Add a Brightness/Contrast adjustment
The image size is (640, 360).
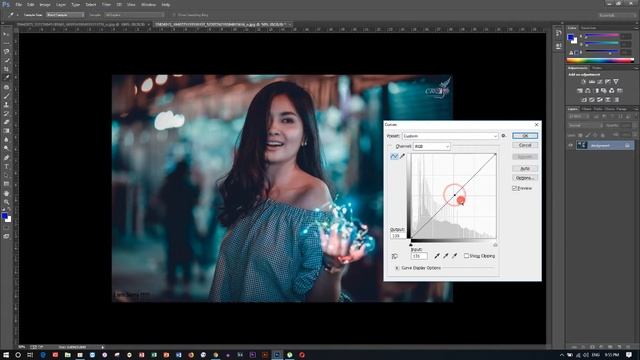(583, 82)
